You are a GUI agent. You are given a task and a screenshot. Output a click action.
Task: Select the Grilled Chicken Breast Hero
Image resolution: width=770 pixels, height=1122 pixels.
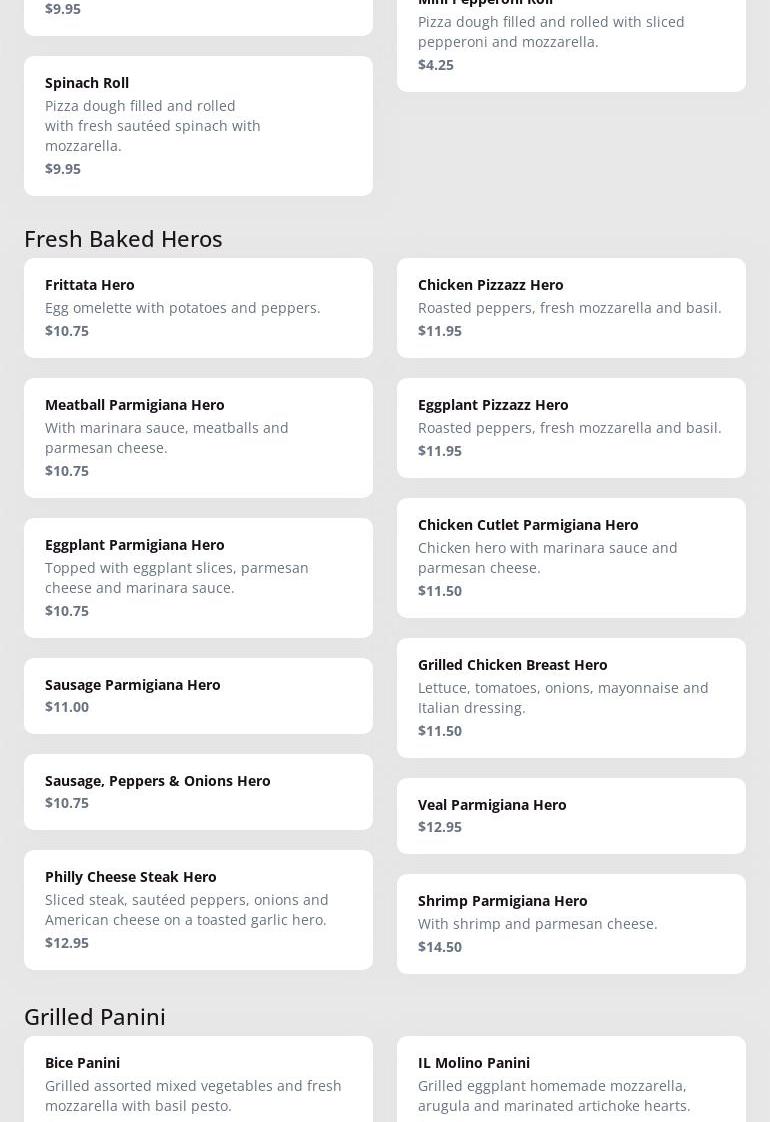tap(571, 697)
